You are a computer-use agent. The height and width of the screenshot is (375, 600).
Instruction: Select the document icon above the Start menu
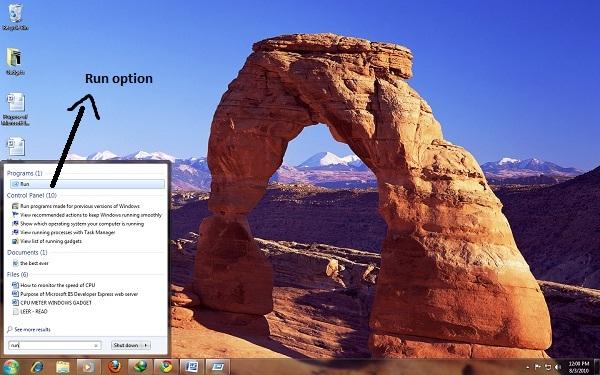pyautogui.click(x=16, y=147)
